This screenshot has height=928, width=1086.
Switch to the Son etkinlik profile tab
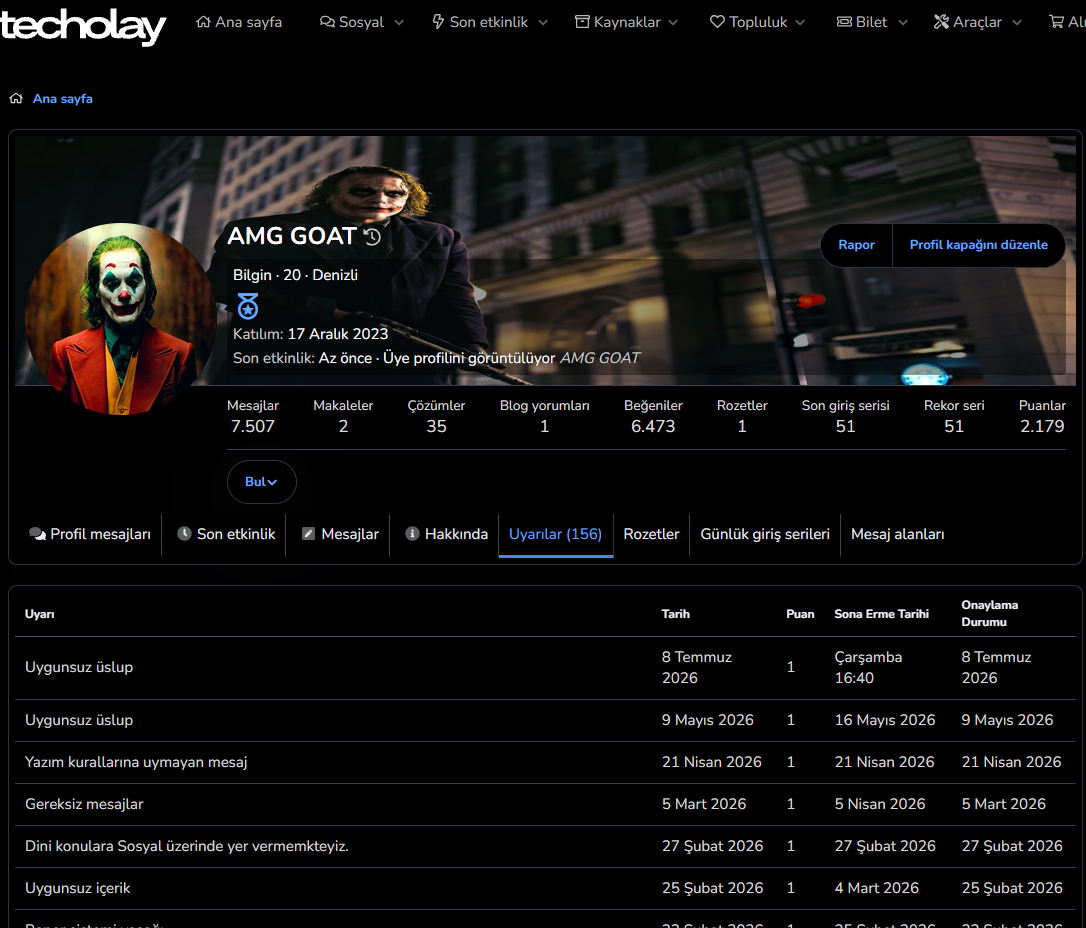pyautogui.click(x=226, y=534)
